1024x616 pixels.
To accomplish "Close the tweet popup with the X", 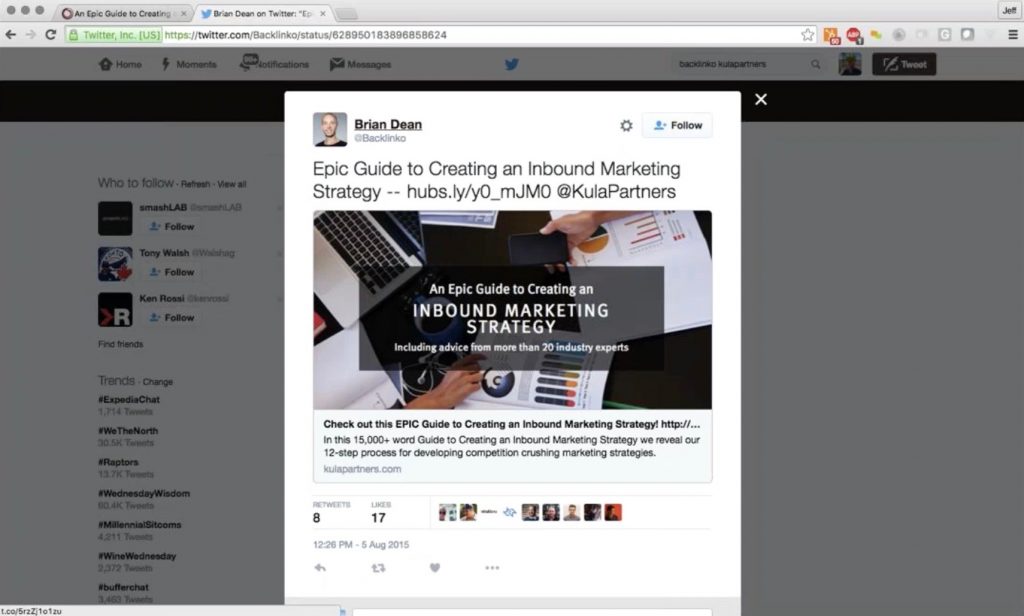I will [x=761, y=99].
